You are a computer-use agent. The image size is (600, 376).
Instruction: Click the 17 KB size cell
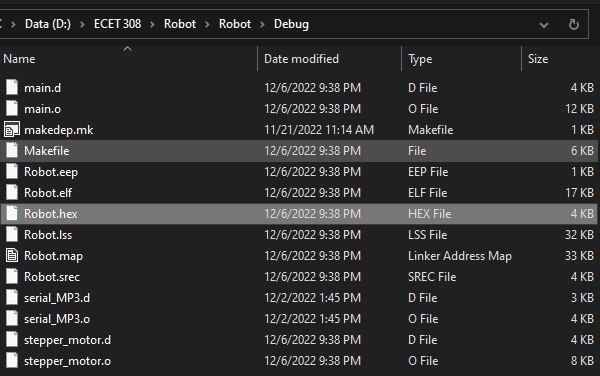[x=579, y=193]
